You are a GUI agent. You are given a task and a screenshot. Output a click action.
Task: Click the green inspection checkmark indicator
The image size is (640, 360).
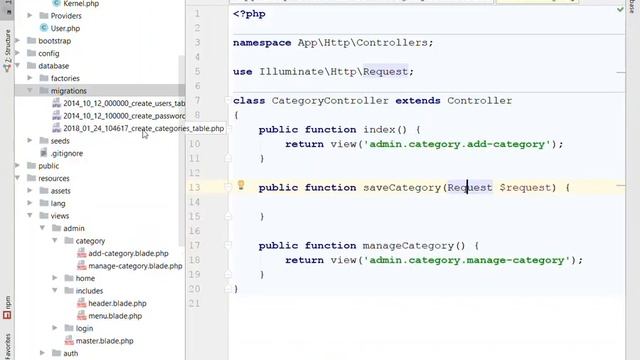coord(620,9)
